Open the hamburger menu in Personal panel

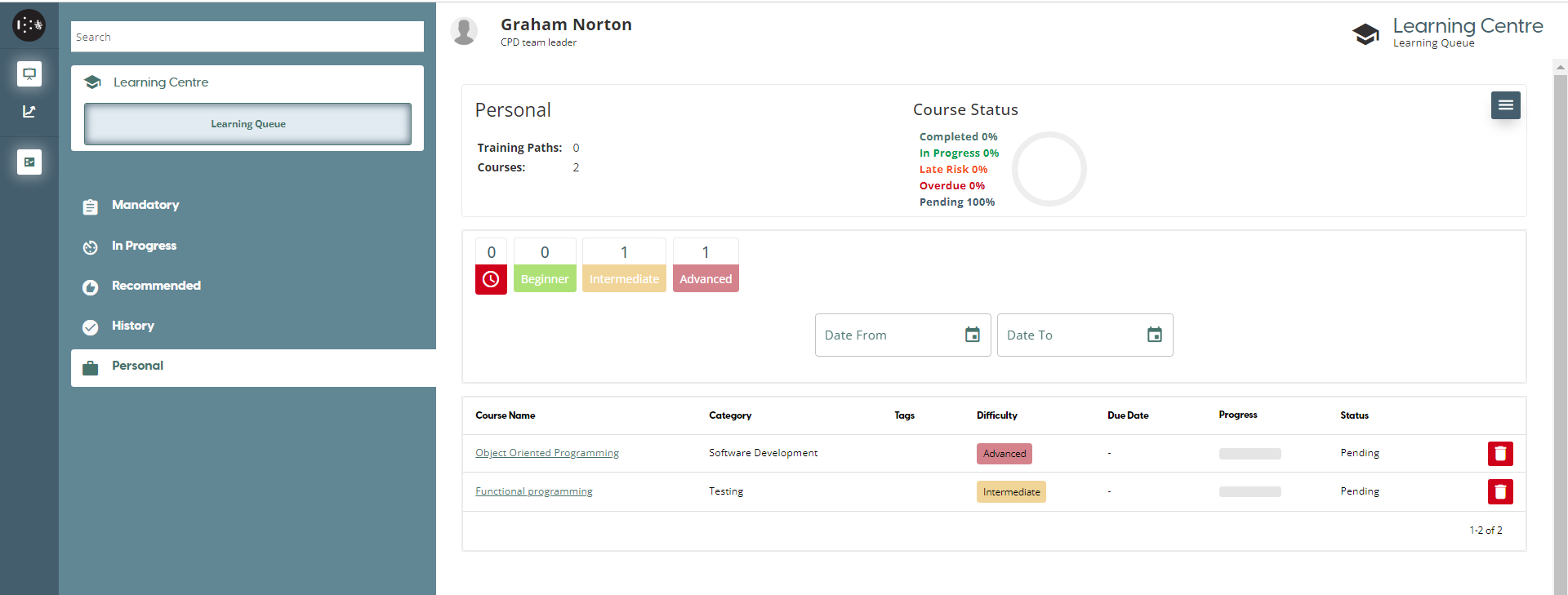1505,105
